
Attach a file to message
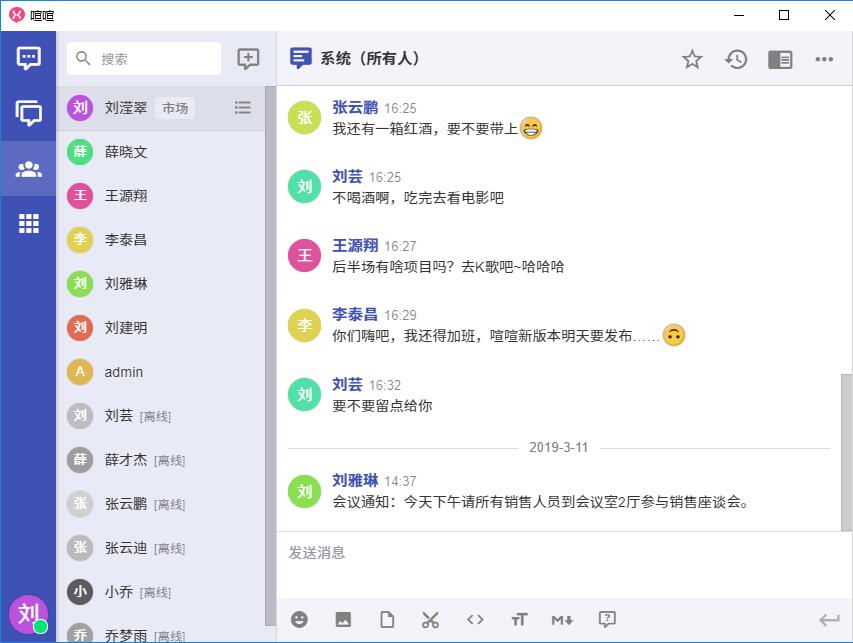pyautogui.click(x=387, y=620)
